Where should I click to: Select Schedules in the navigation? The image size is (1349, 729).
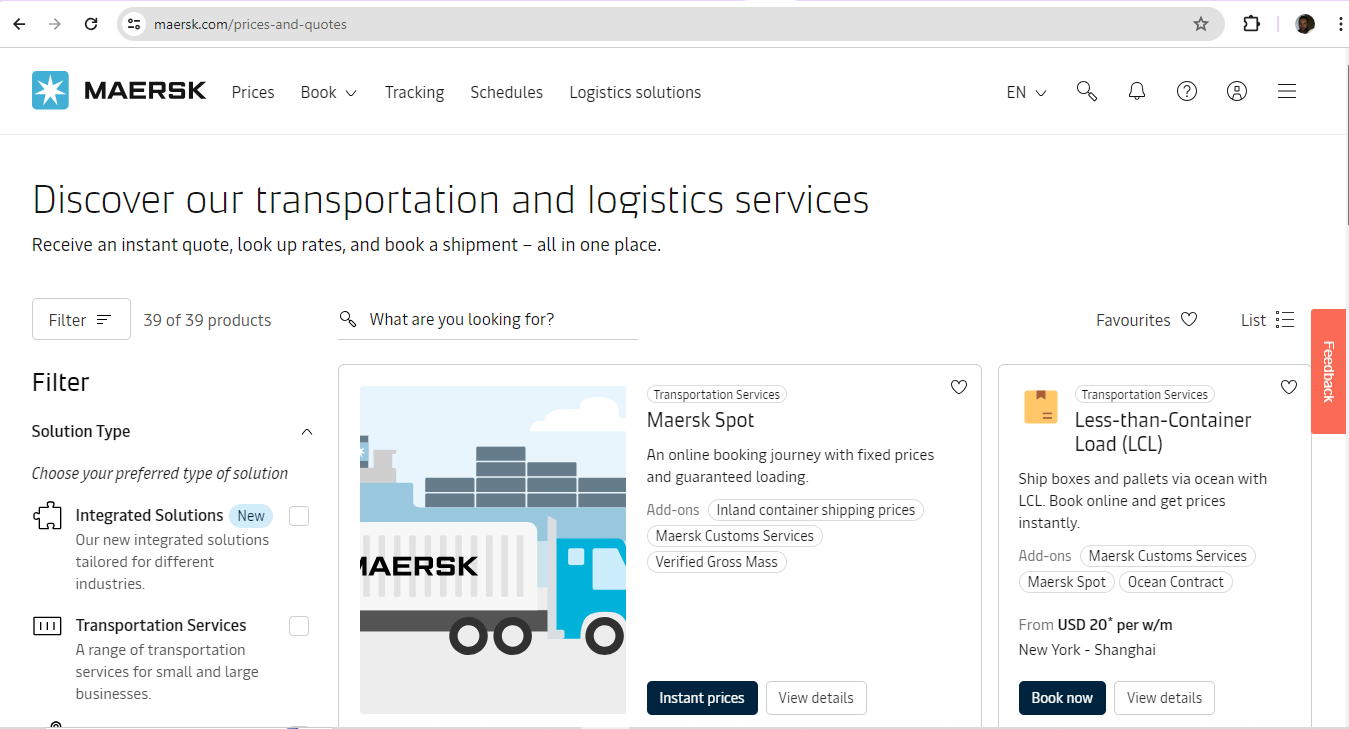click(506, 91)
